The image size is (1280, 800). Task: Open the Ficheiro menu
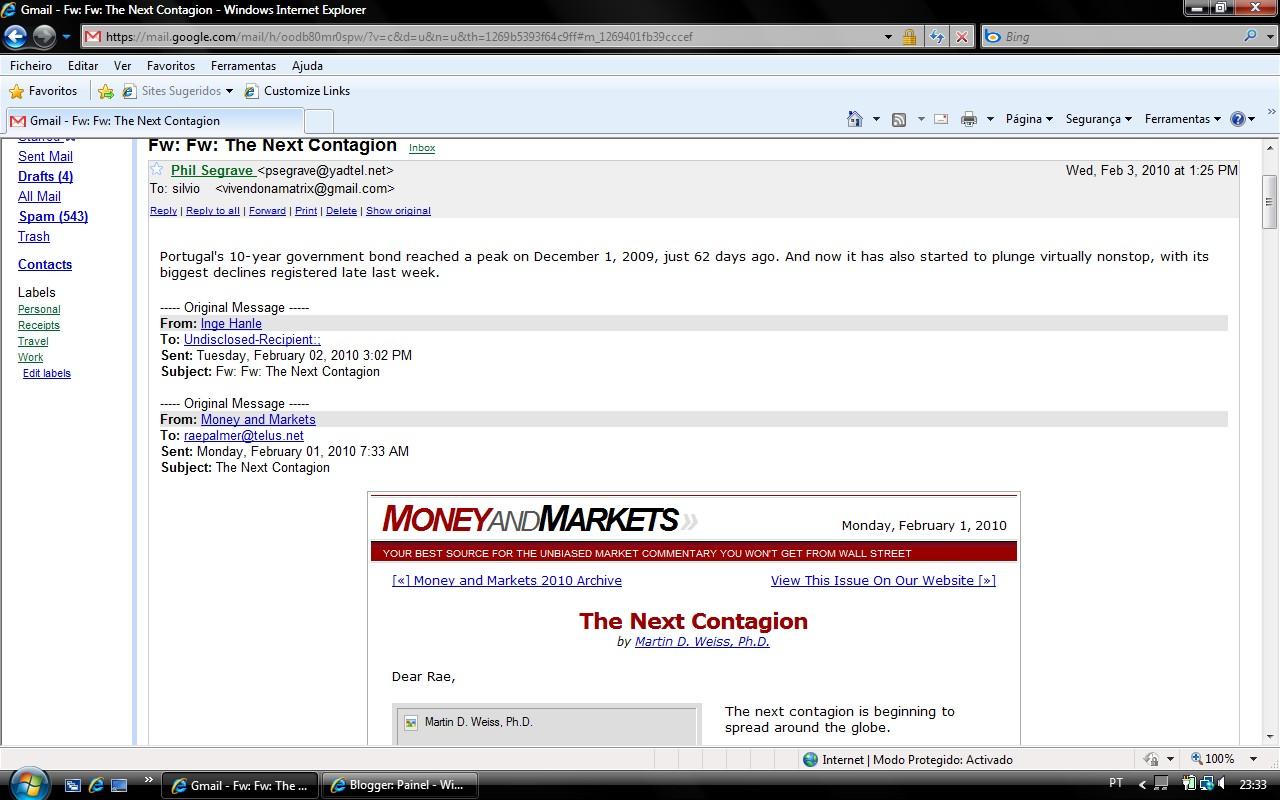31,66
